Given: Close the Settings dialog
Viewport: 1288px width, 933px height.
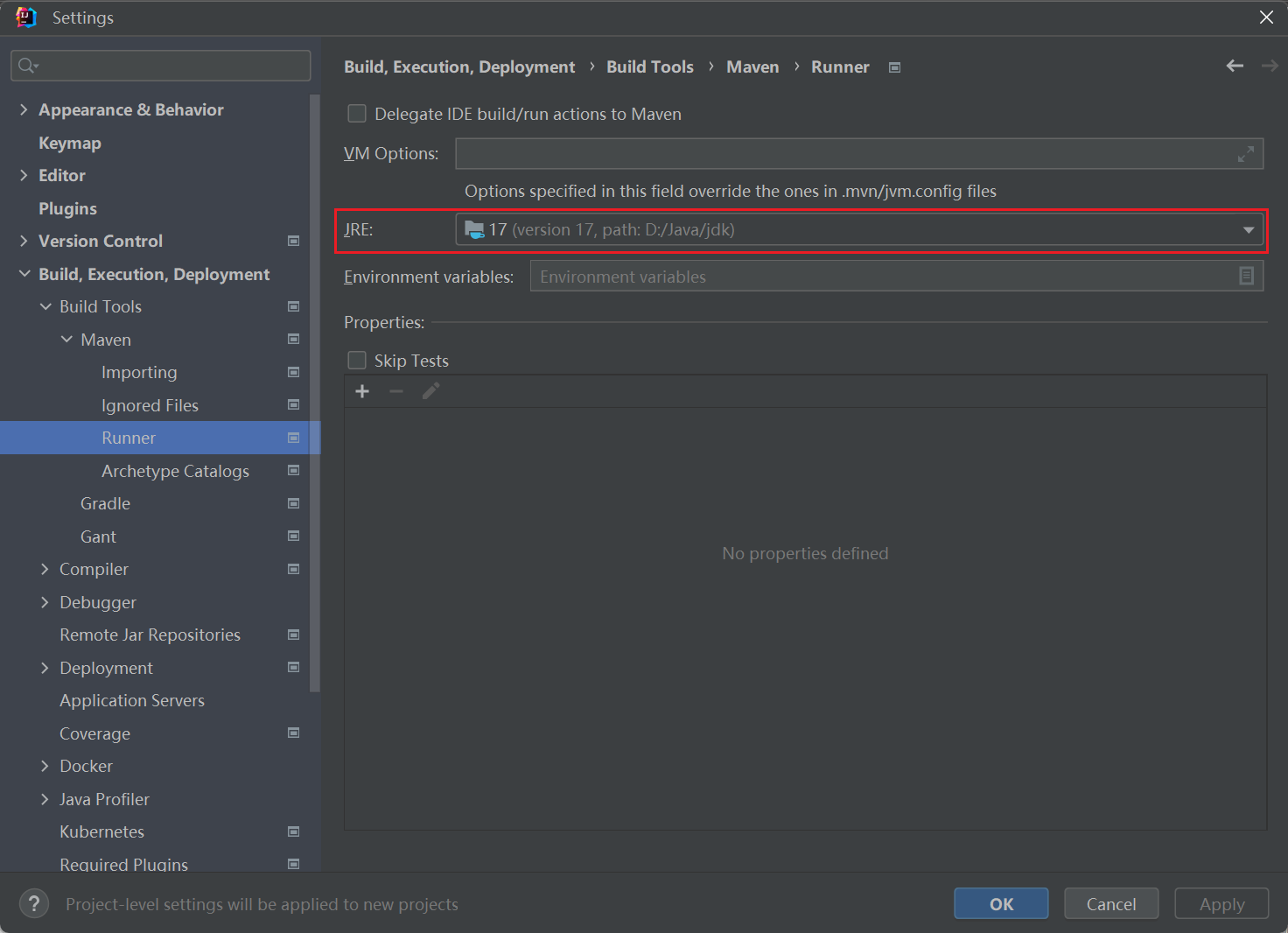Looking at the screenshot, I should pyautogui.click(x=1266, y=18).
